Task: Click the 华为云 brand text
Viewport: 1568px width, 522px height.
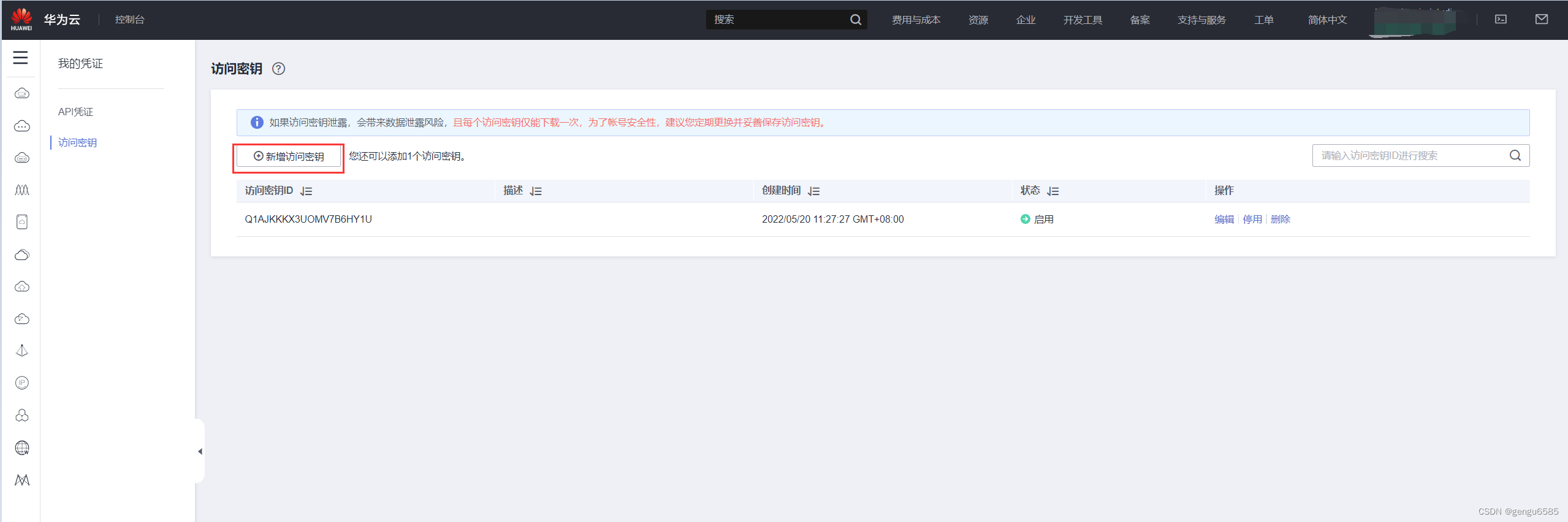Action: pos(63,20)
